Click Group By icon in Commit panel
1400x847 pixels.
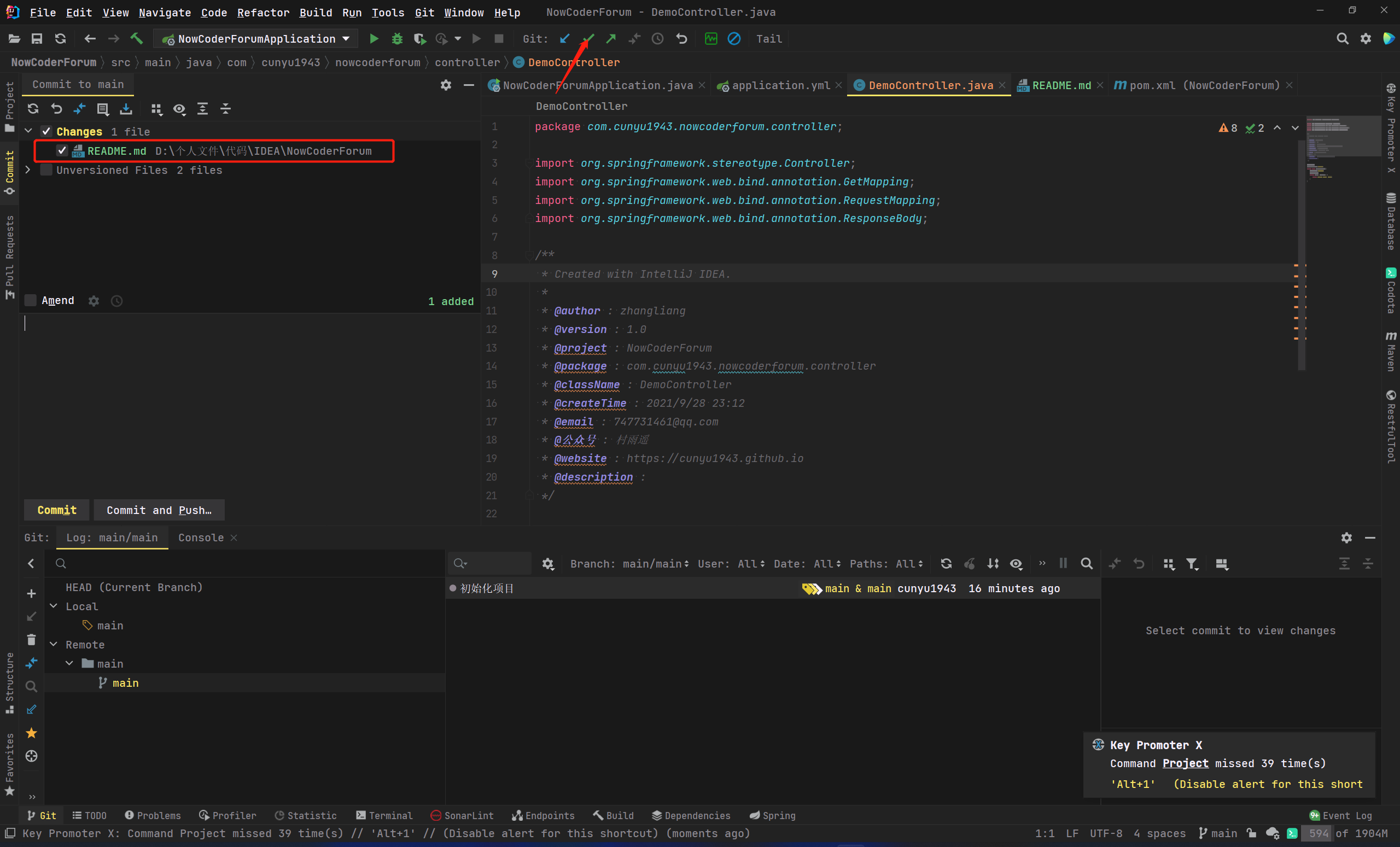(156, 108)
